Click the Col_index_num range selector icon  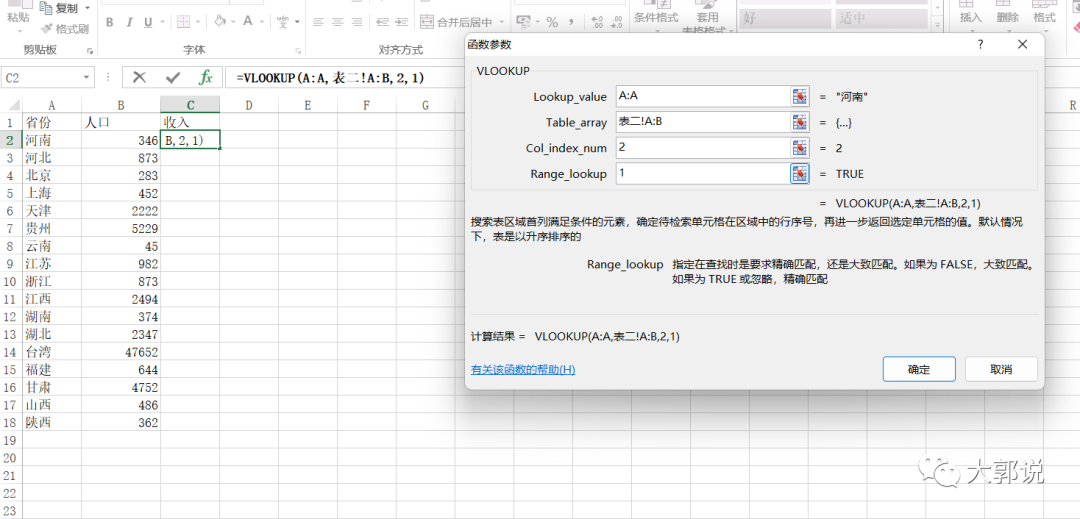tap(800, 148)
